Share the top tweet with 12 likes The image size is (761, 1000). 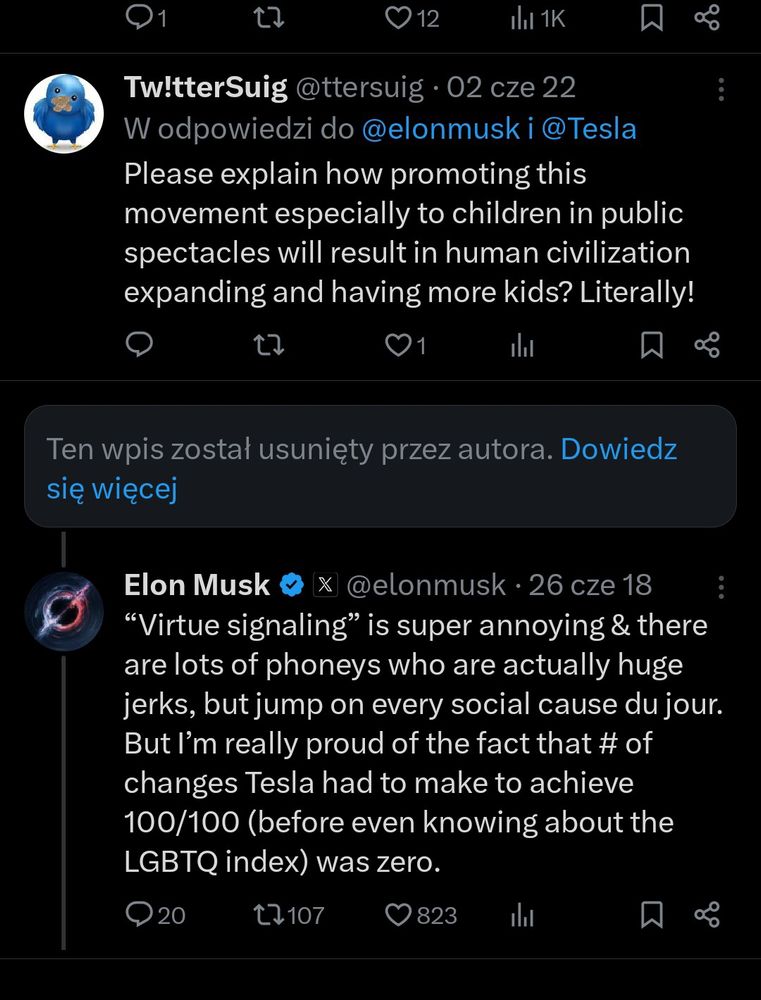pos(707,17)
